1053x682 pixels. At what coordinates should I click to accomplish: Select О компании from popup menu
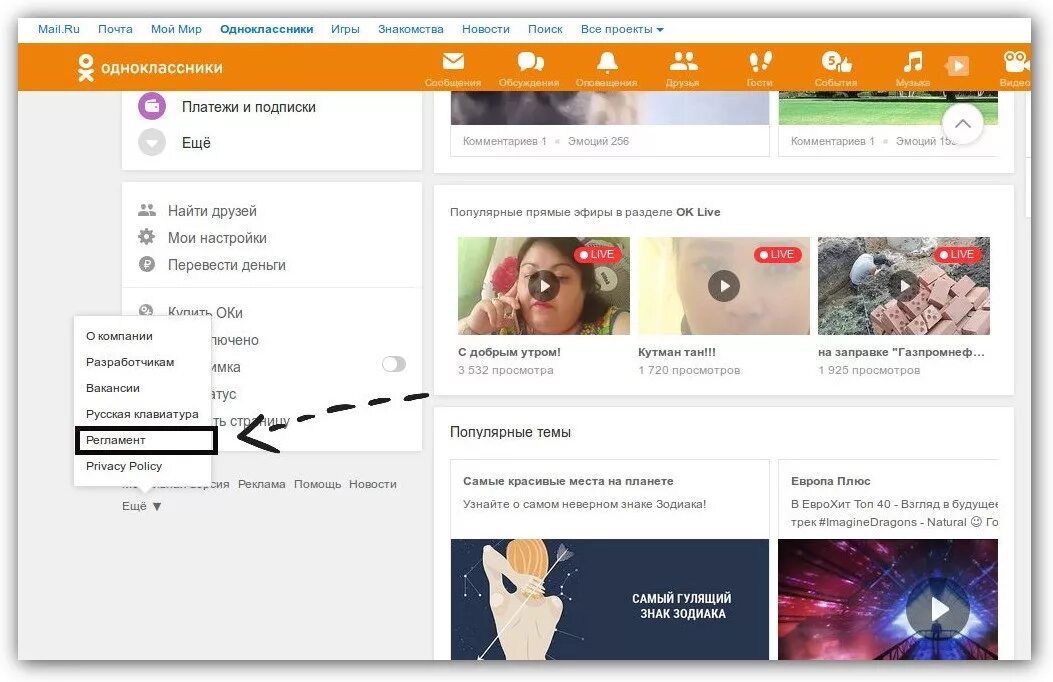click(120, 336)
